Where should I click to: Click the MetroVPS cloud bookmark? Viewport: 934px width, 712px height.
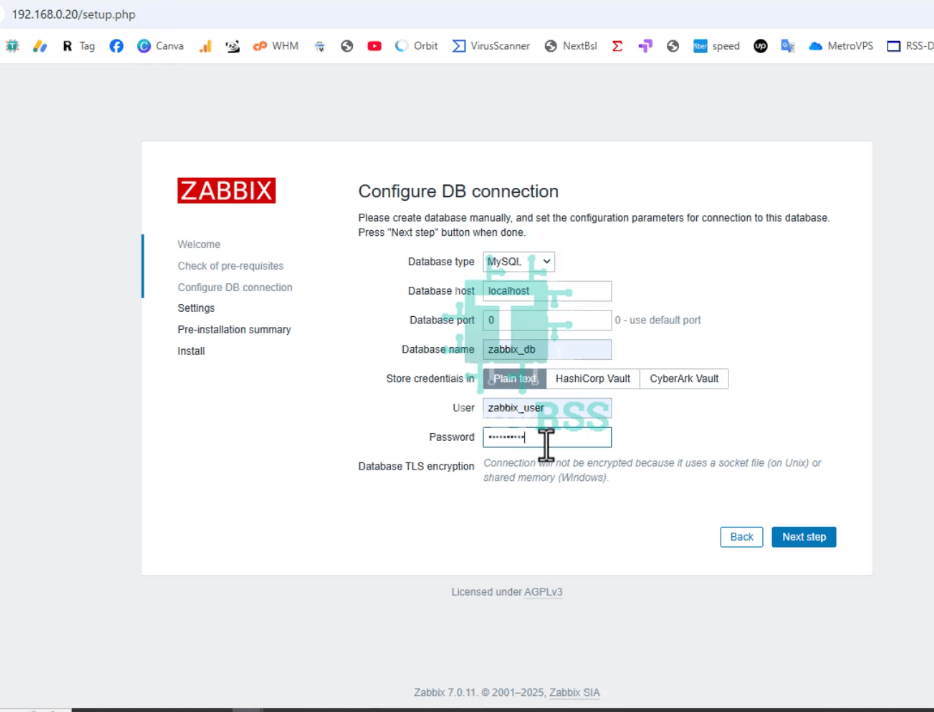pos(840,45)
